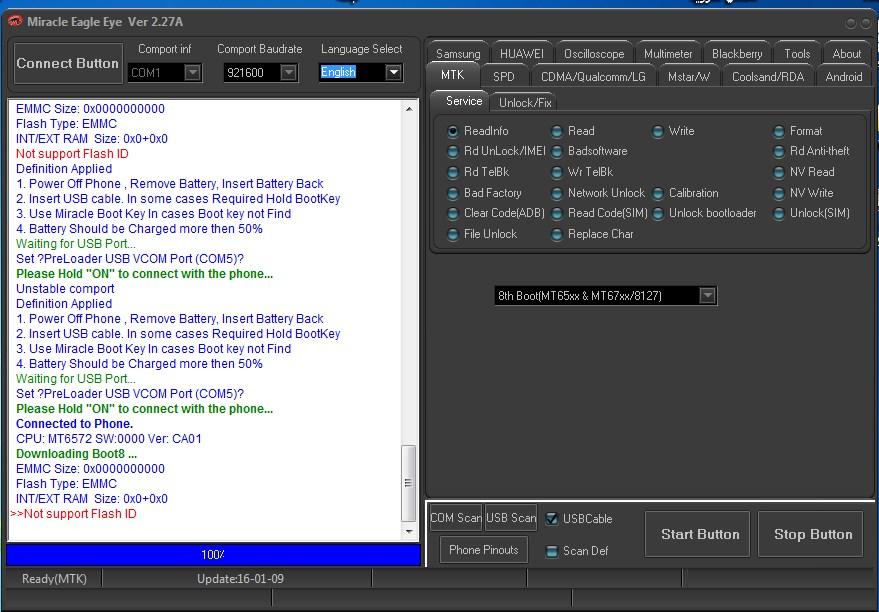Open the Multimeter tab
This screenshot has height=612, width=879.
click(668, 54)
